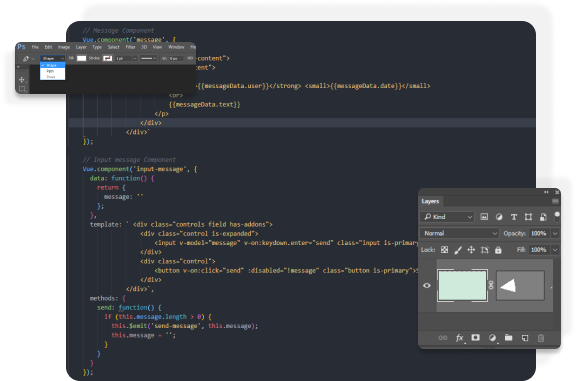This screenshot has height=381, width=576.
Task: Click the white Fill color swatch
Action: pos(82,58)
